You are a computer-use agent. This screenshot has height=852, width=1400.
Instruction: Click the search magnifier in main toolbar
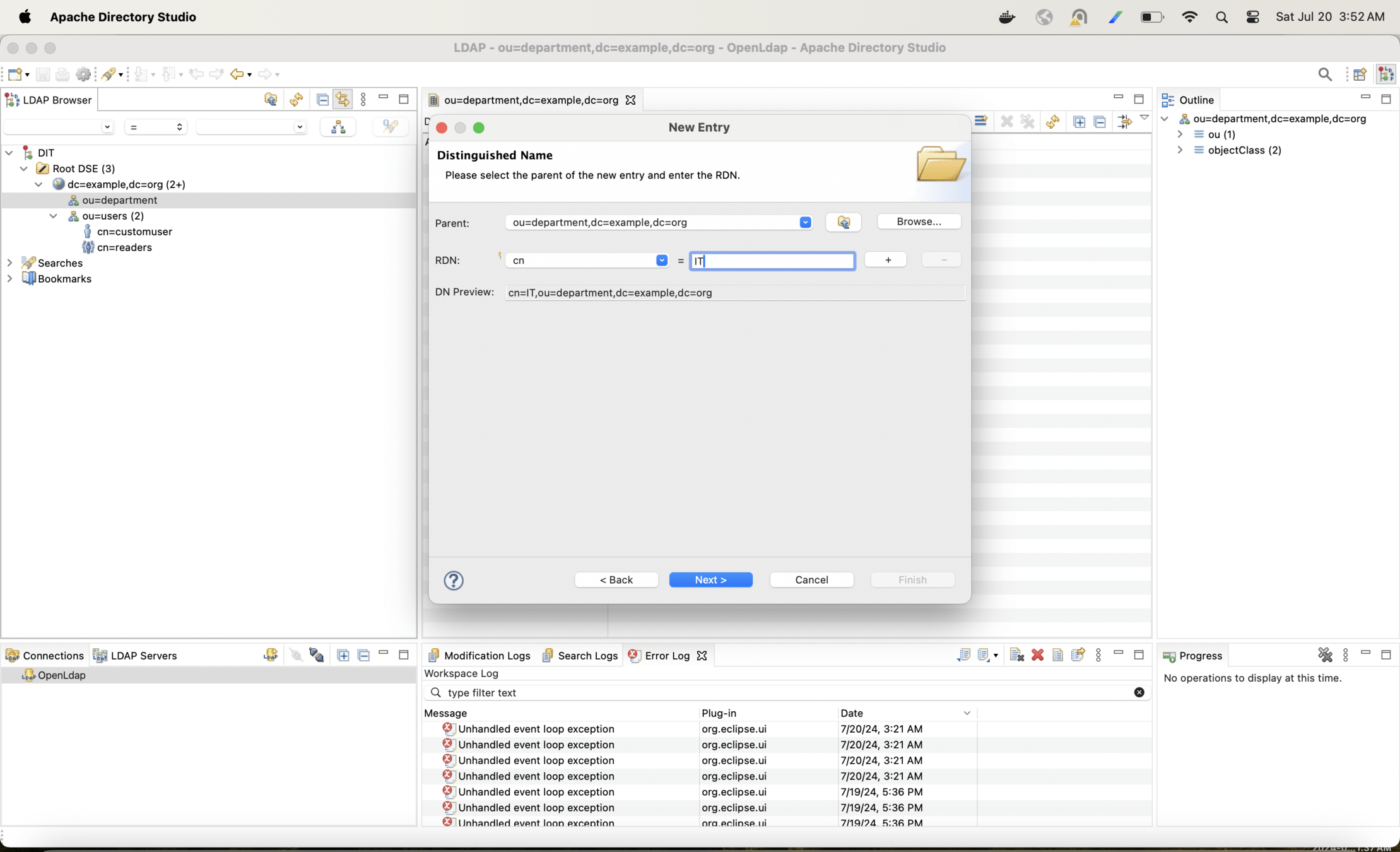1324,74
